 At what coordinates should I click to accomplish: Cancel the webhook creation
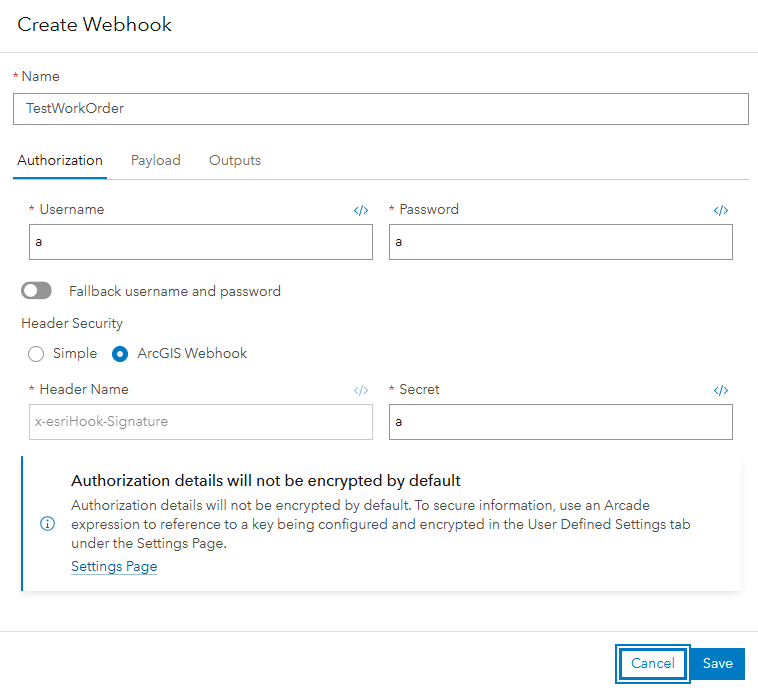point(652,663)
